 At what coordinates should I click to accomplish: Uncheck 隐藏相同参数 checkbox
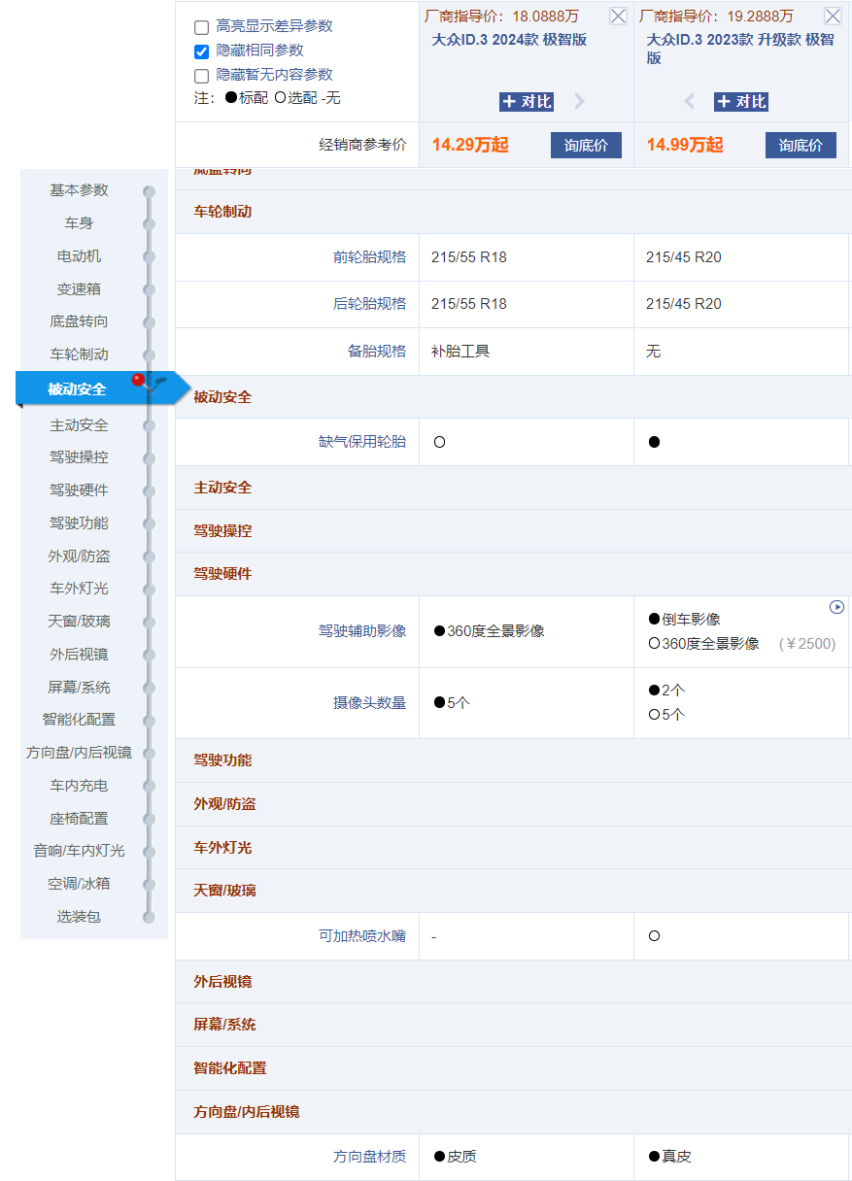pos(201,52)
